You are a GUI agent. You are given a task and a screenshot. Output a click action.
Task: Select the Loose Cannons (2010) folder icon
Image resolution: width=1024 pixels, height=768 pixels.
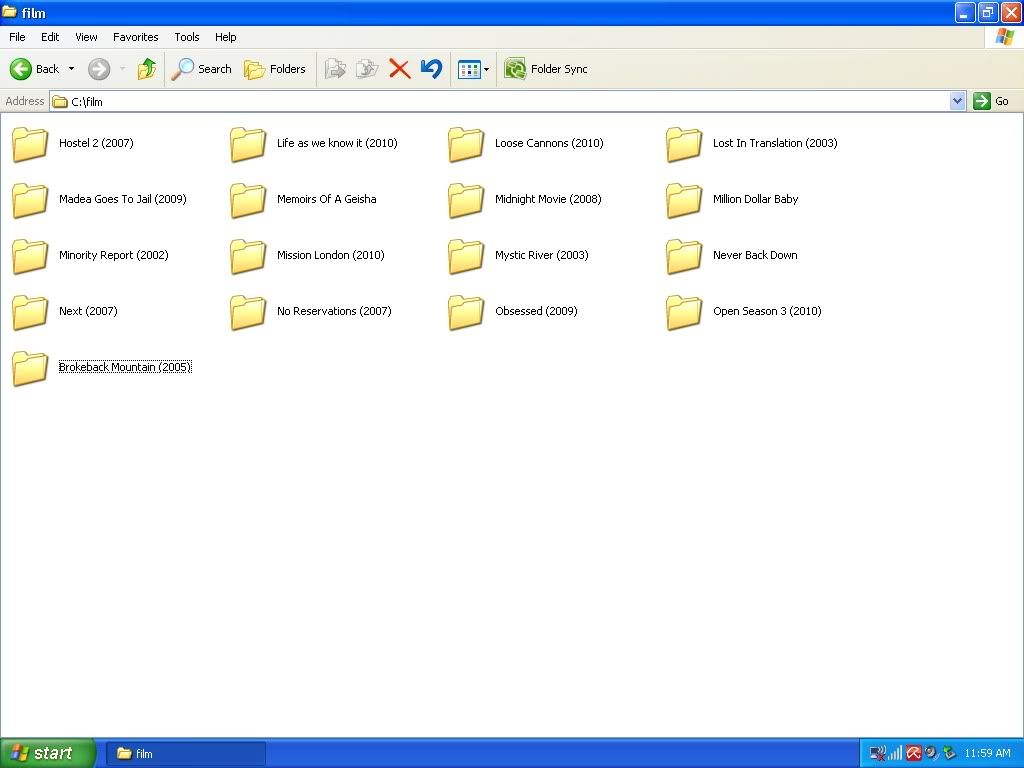click(x=466, y=144)
